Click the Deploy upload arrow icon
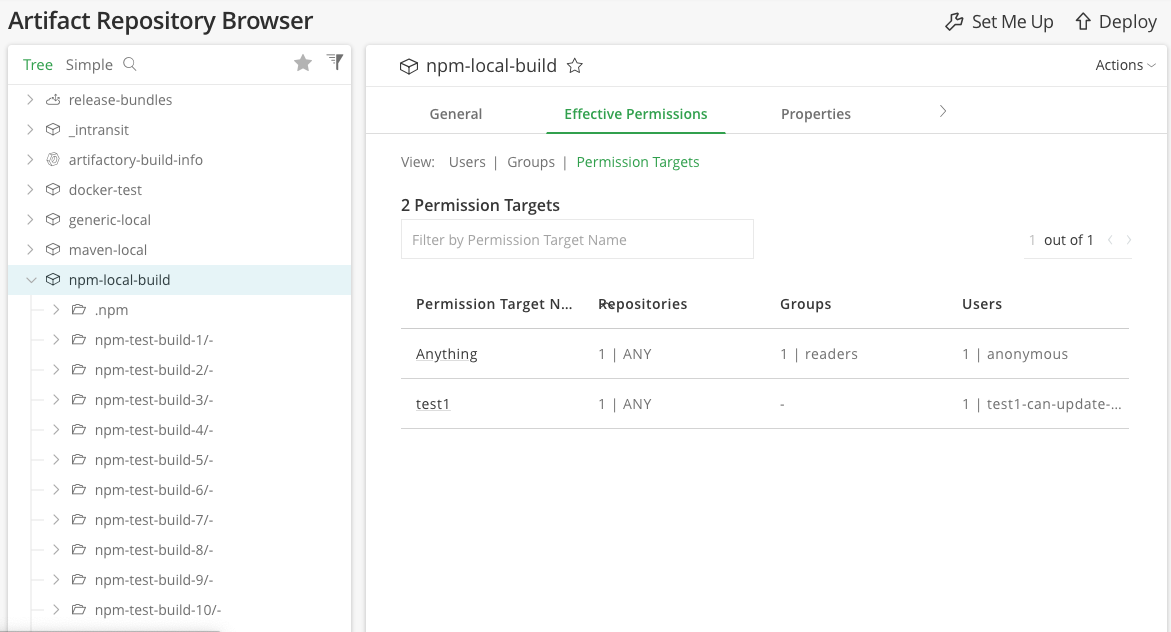Viewport: 1171px width, 632px height. coord(1083,22)
